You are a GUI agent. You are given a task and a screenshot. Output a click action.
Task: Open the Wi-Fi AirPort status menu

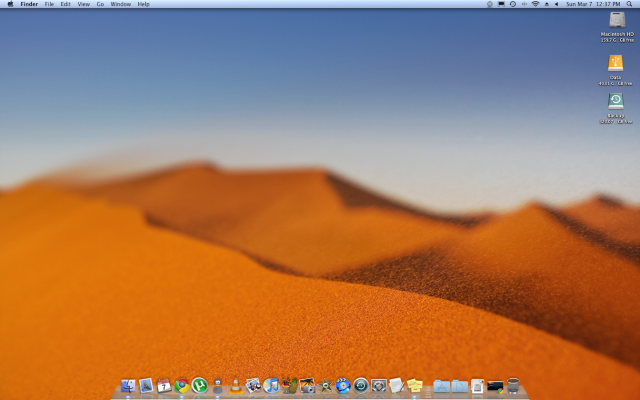coord(535,4)
